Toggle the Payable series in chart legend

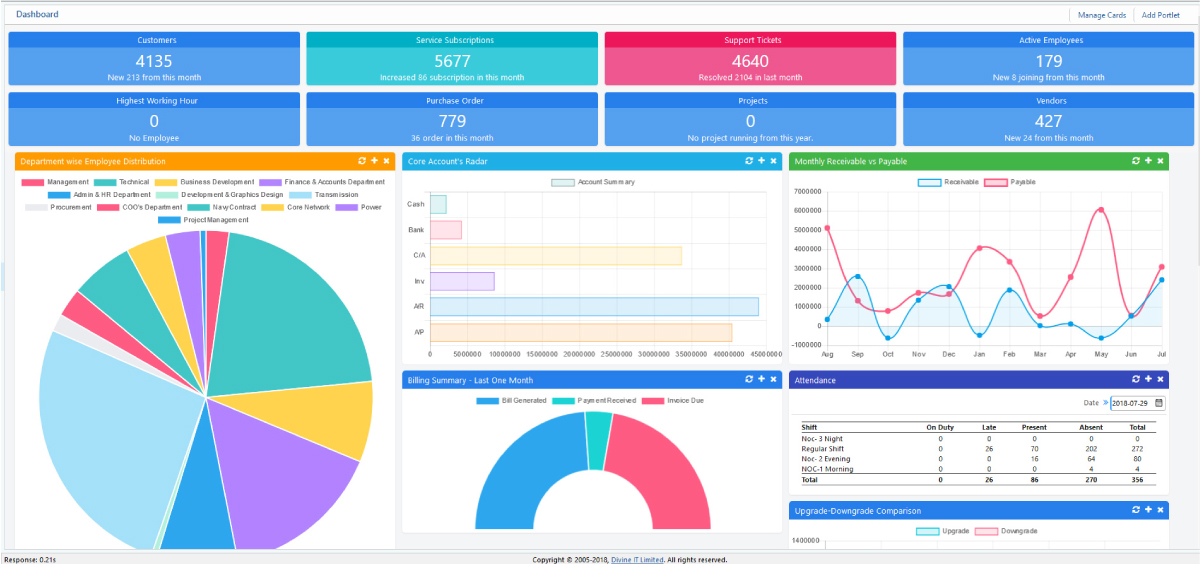[1010, 182]
